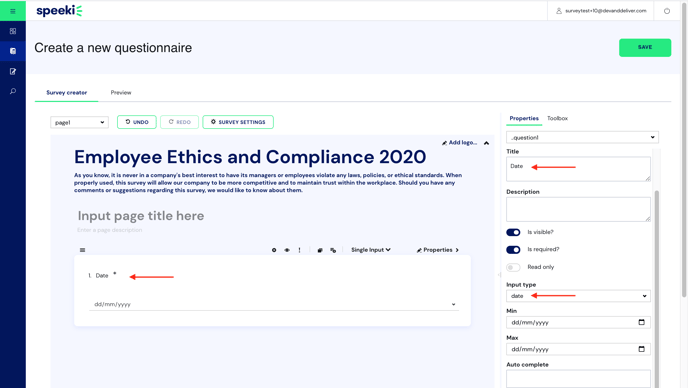The image size is (688, 388).
Task: Open the highlighted questionnaires sidebar icon
Action: click(13, 51)
